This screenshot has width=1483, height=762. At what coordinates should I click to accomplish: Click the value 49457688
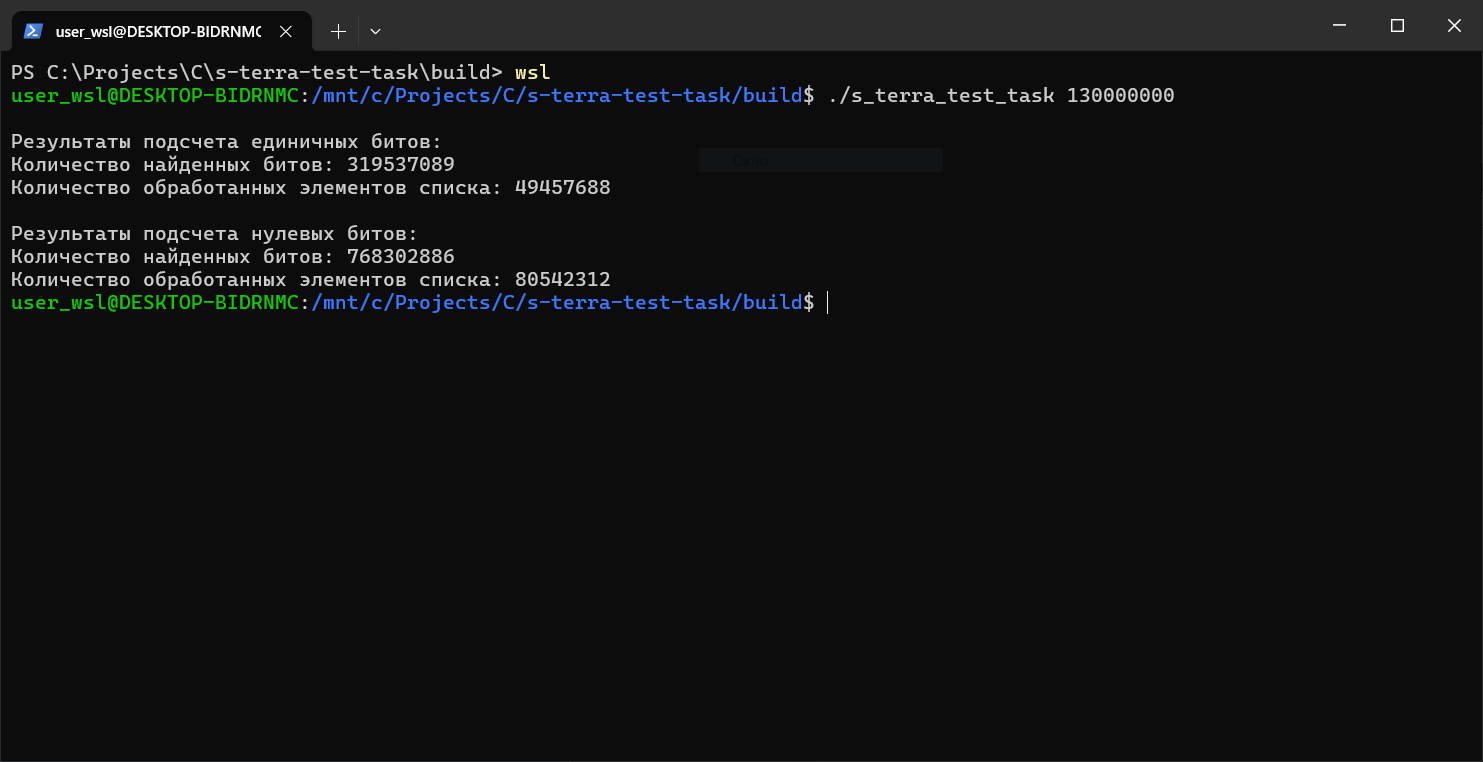563,188
